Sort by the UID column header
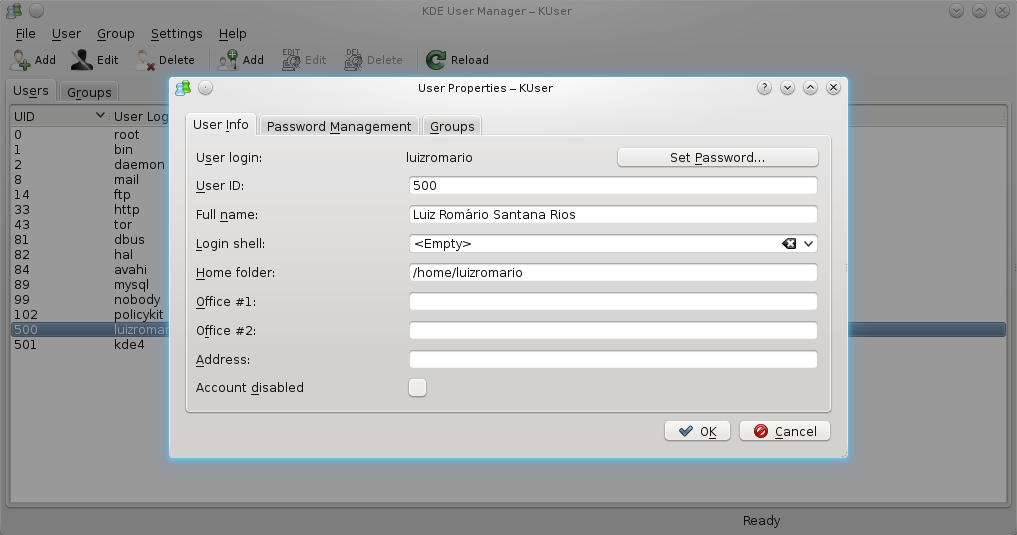Screen dimensions: 1017x535 click(x=55, y=116)
